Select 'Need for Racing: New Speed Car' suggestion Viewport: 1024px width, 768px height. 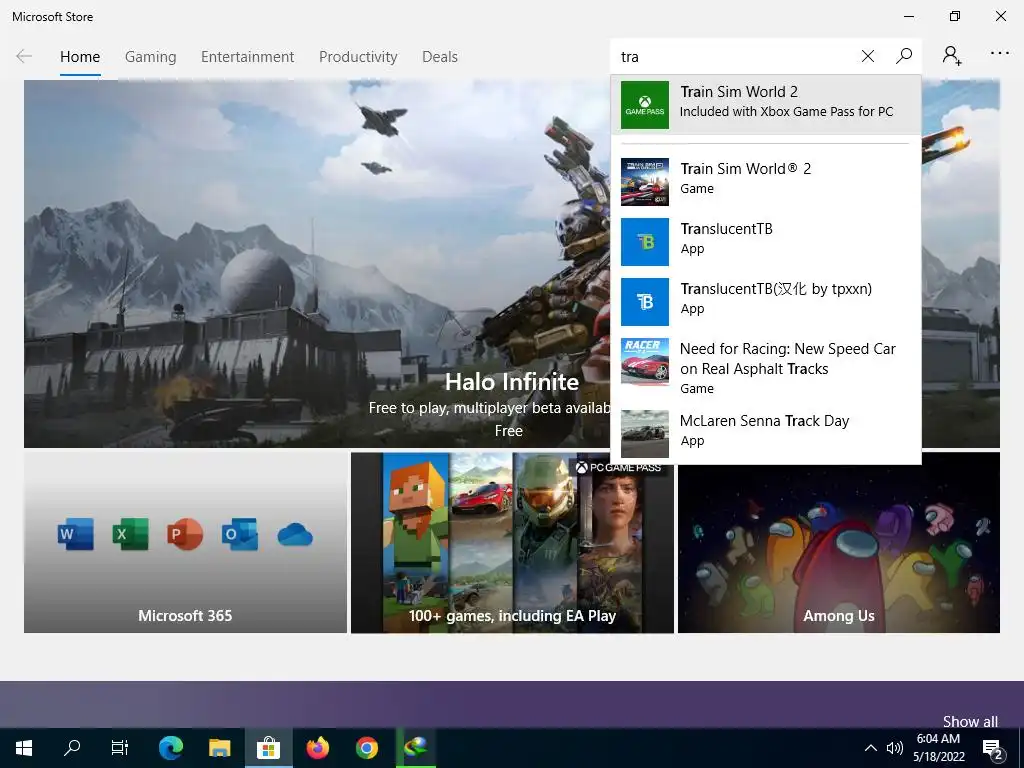pyautogui.click(x=766, y=367)
